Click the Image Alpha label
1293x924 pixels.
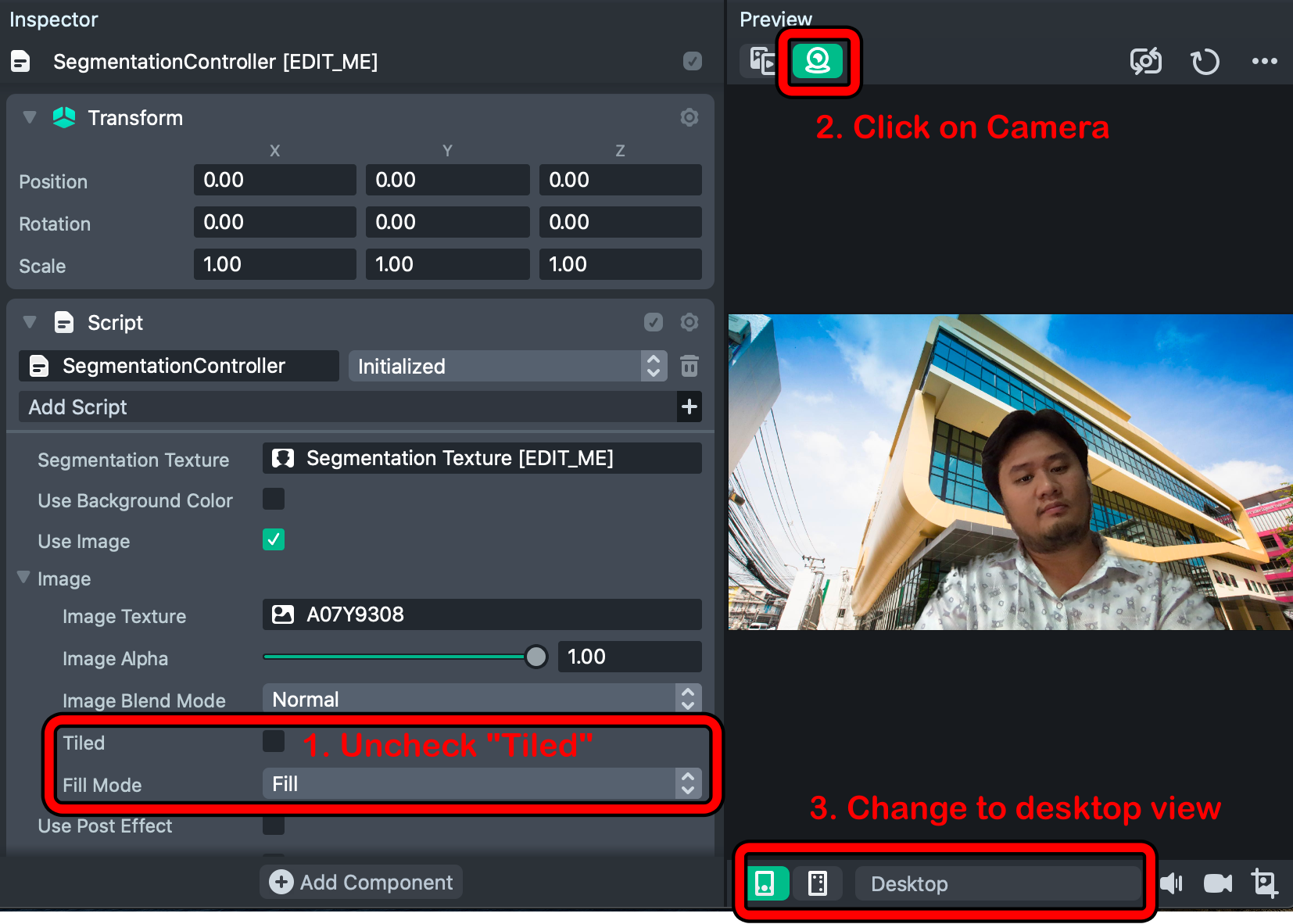[115, 658]
